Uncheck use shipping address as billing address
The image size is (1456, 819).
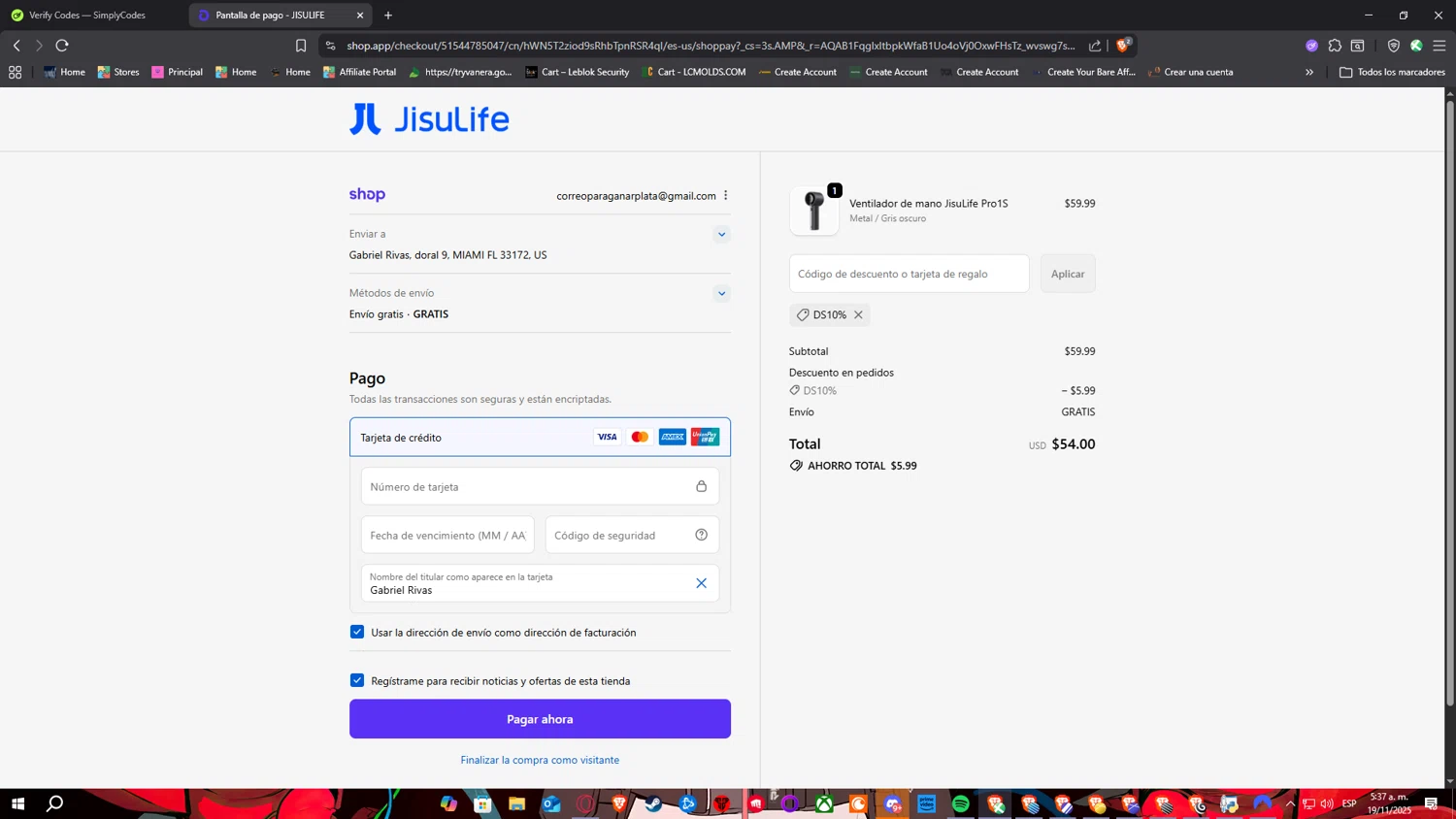tap(357, 632)
